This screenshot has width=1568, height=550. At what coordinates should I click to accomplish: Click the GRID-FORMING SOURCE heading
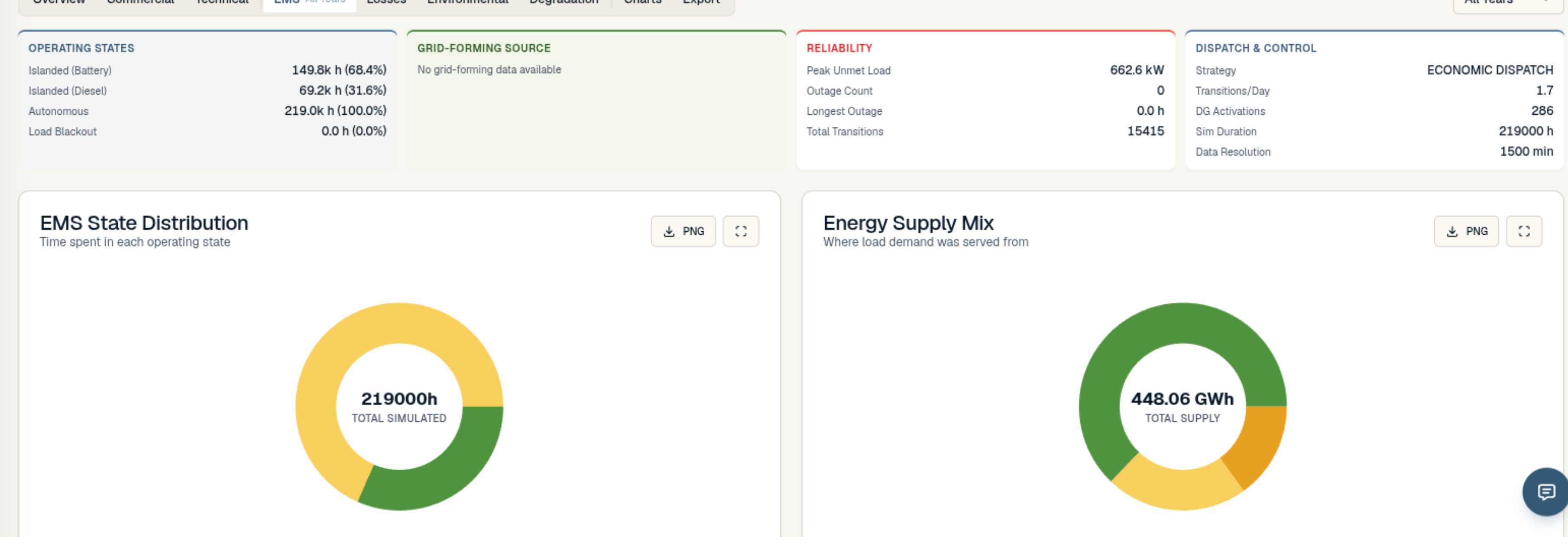484,48
